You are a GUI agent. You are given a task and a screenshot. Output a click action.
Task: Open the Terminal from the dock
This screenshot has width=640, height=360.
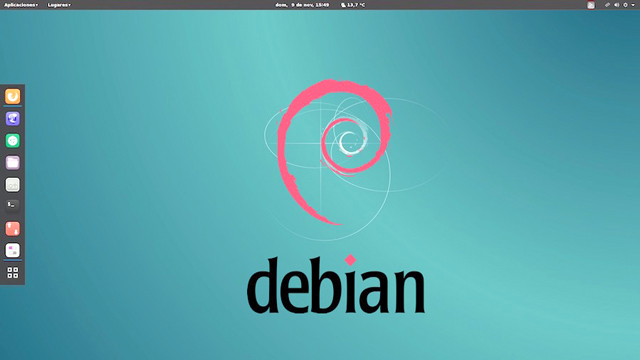click(13, 207)
